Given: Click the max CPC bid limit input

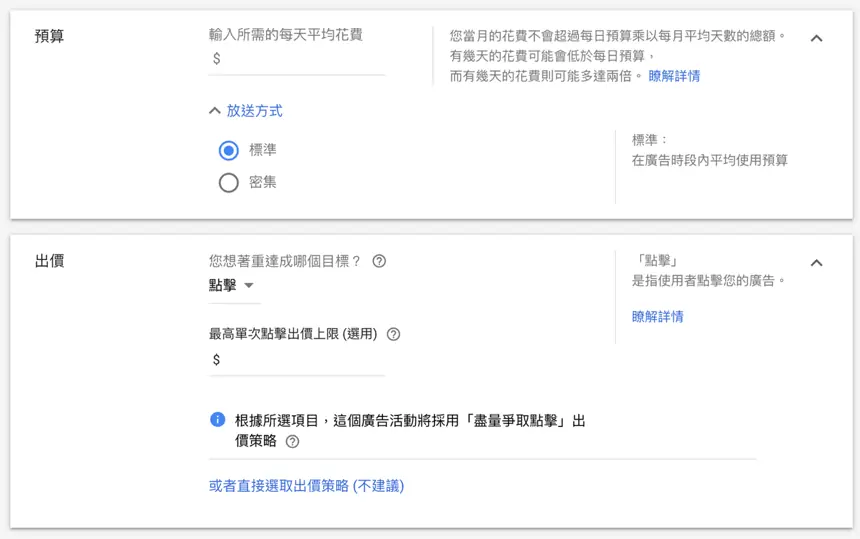Looking at the screenshot, I should coord(297,360).
